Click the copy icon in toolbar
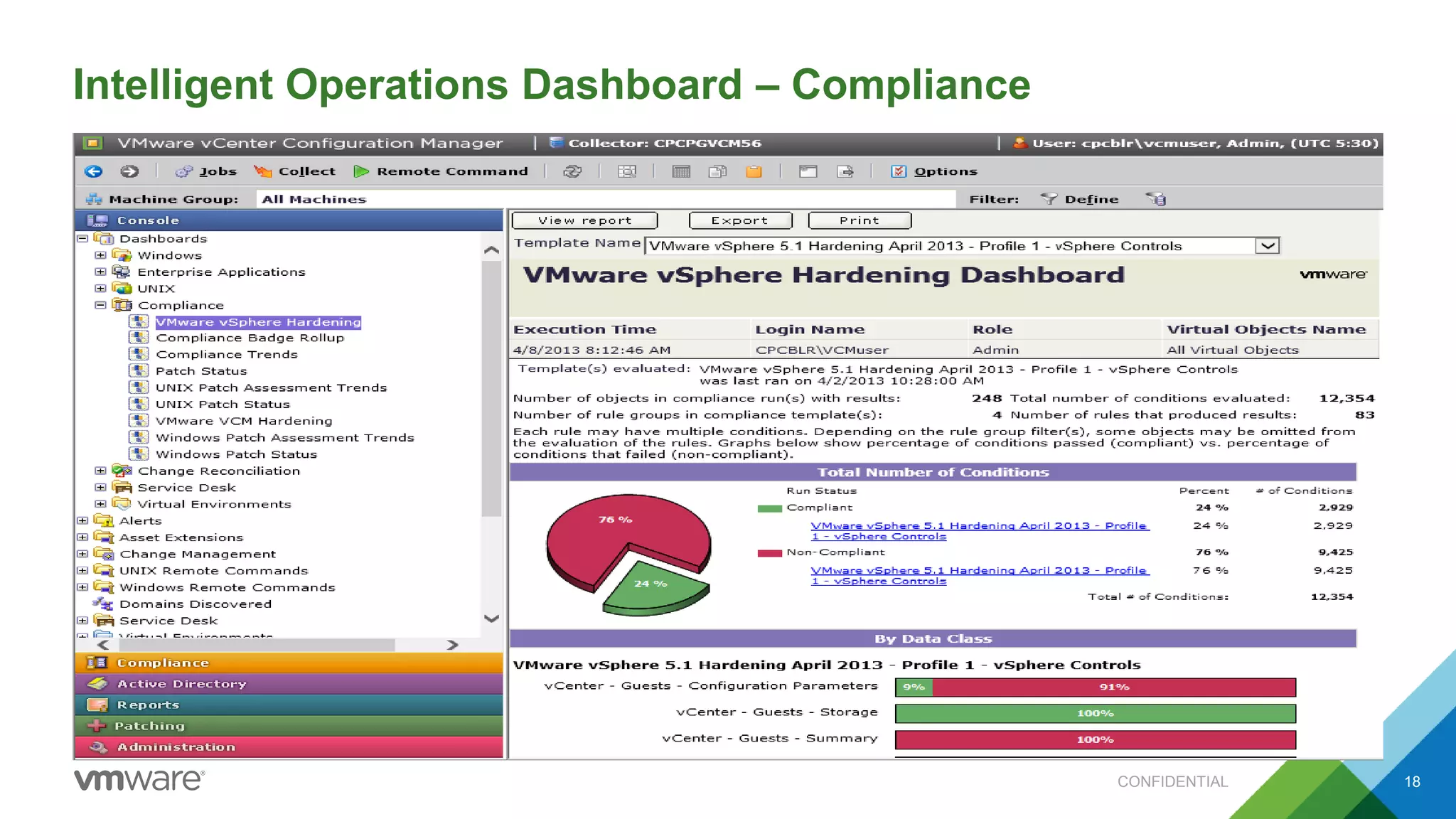 (717, 171)
